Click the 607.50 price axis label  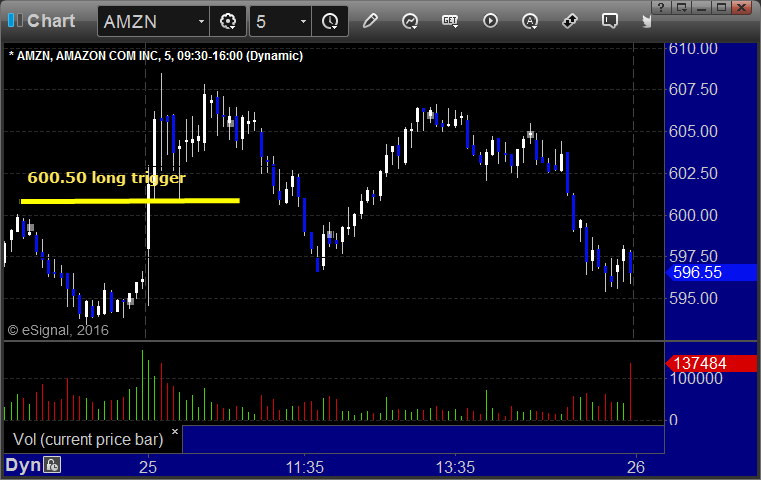693,89
